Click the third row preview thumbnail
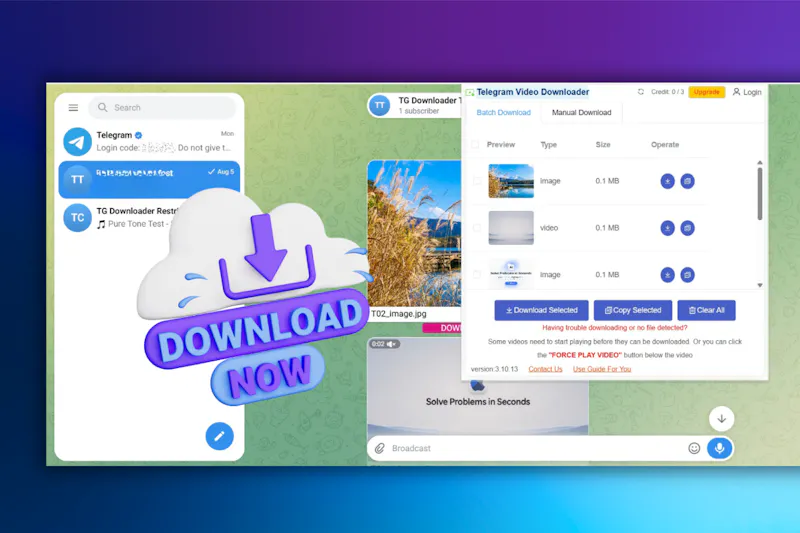 [511, 274]
